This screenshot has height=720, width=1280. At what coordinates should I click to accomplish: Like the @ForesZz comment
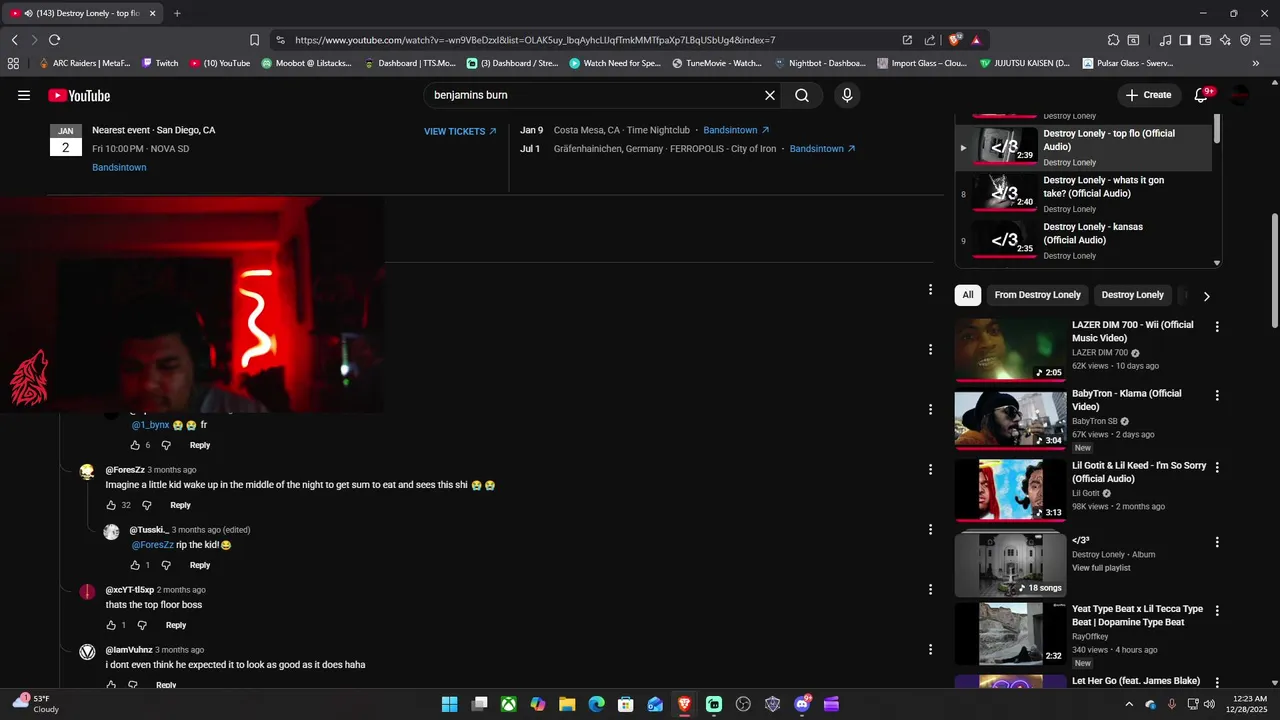[x=111, y=505]
